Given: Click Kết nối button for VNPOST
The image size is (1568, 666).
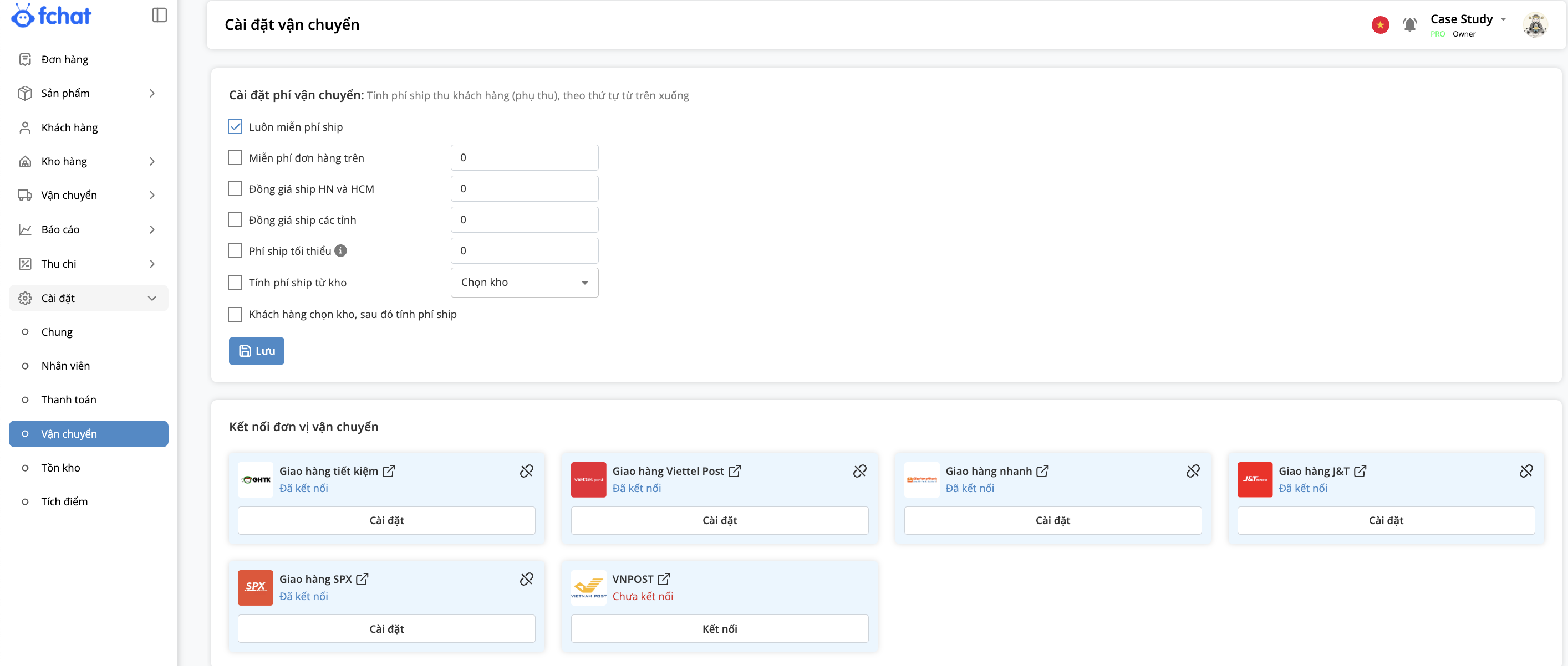Looking at the screenshot, I should (719, 628).
